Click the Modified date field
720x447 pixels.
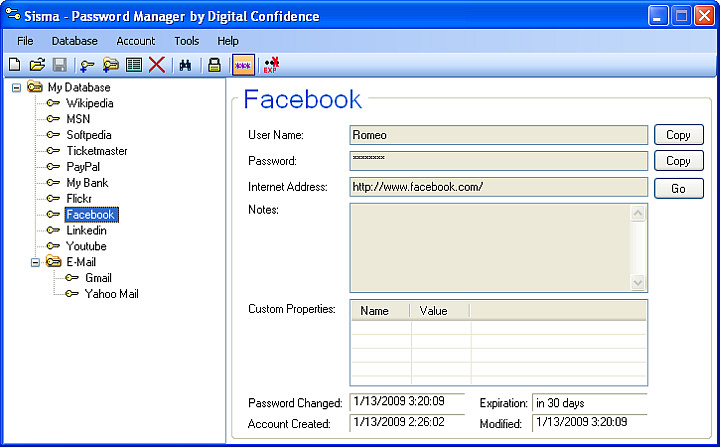coord(590,422)
